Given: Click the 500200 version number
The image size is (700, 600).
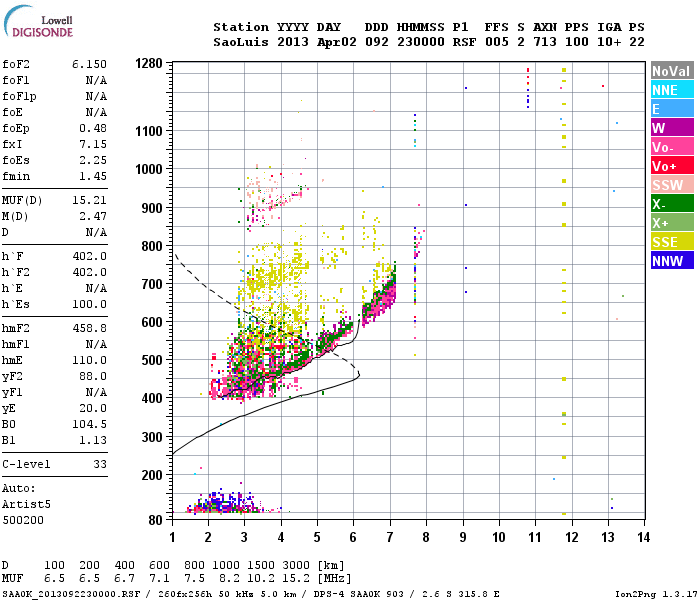Looking at the screenshot, I should [x=23, y=521].
